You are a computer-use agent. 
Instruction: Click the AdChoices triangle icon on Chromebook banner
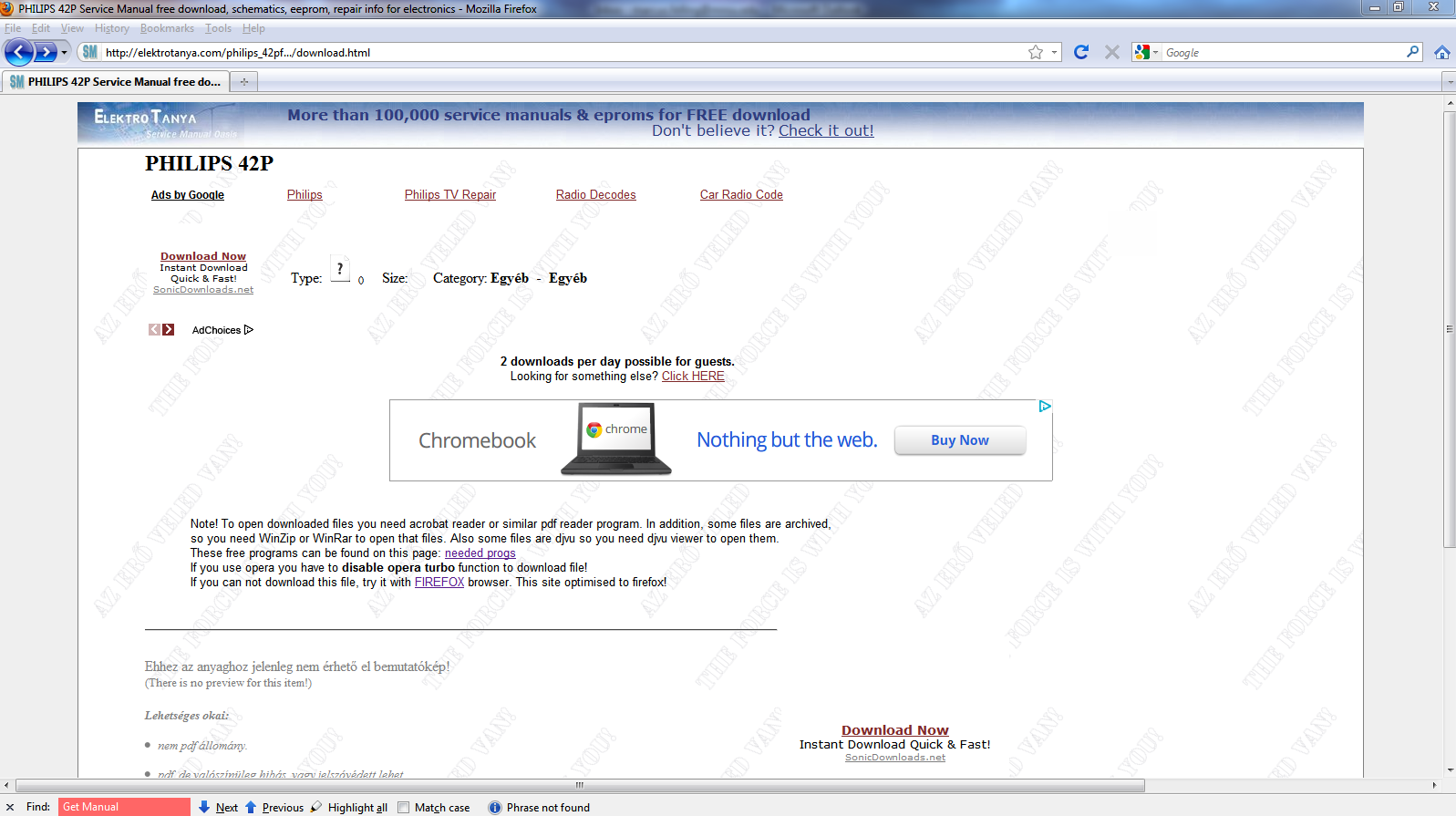(1045, 407)
